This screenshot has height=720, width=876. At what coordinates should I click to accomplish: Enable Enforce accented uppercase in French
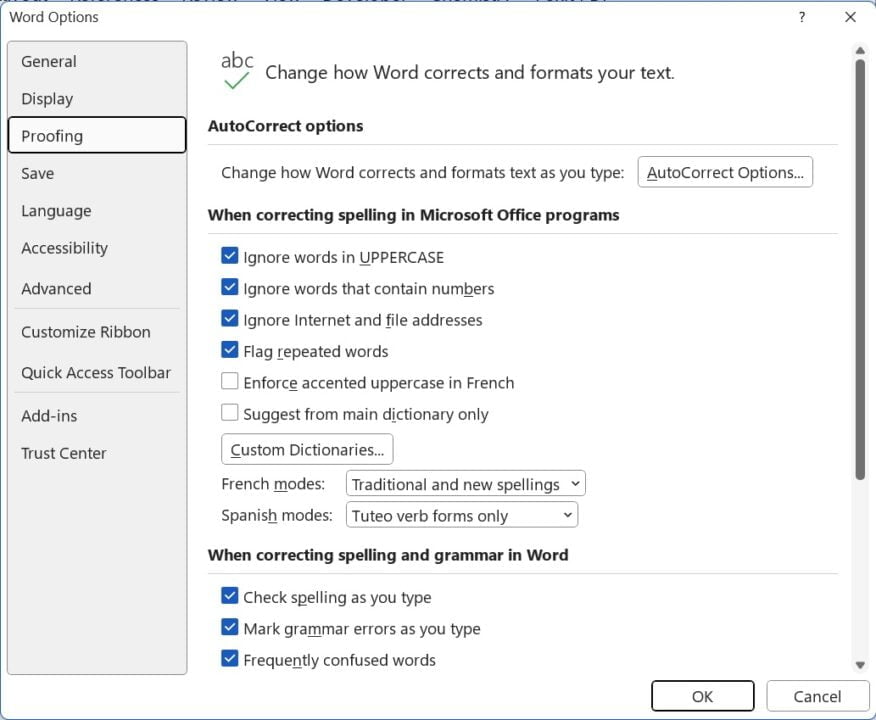click(x=230, y=382)
